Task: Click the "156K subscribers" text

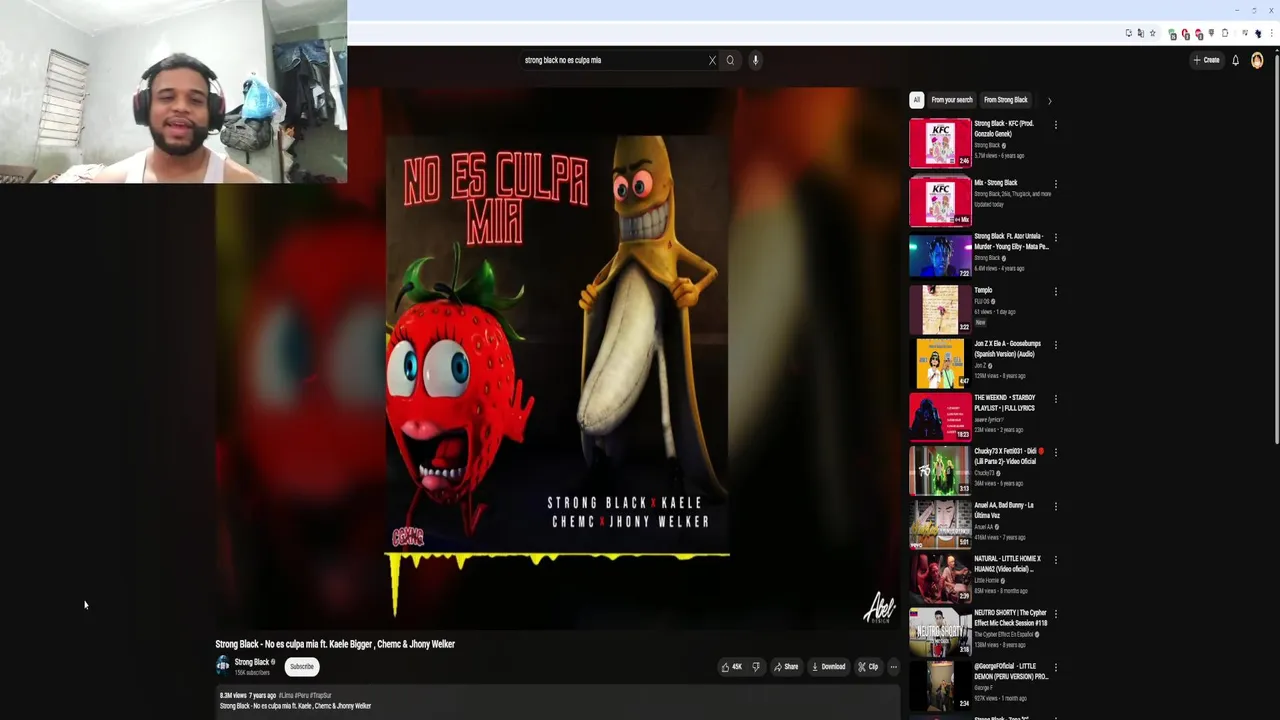Action: click(x=252, y=673)
